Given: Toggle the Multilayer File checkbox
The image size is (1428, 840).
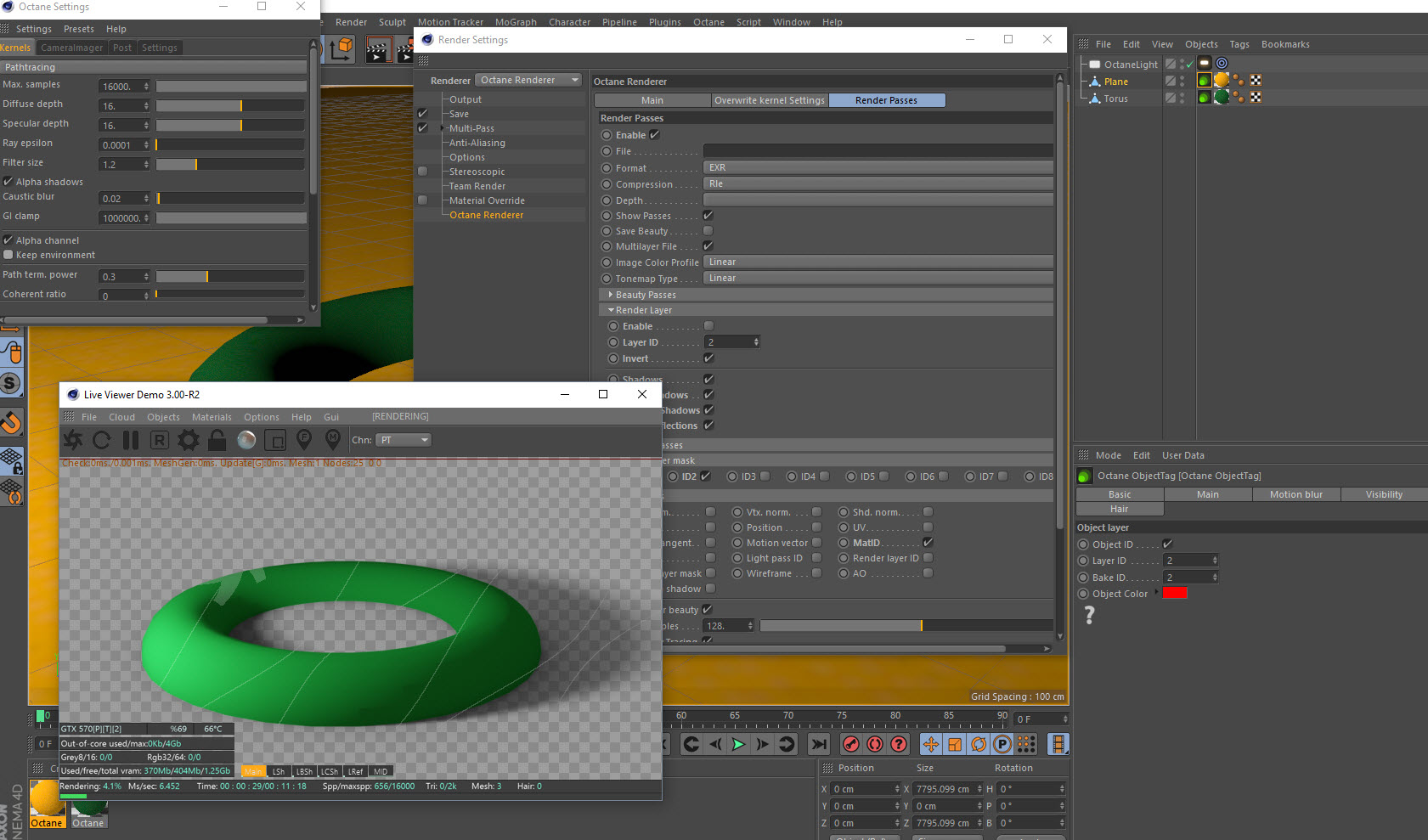Looking at the screenshot, I should coord(708,246).
